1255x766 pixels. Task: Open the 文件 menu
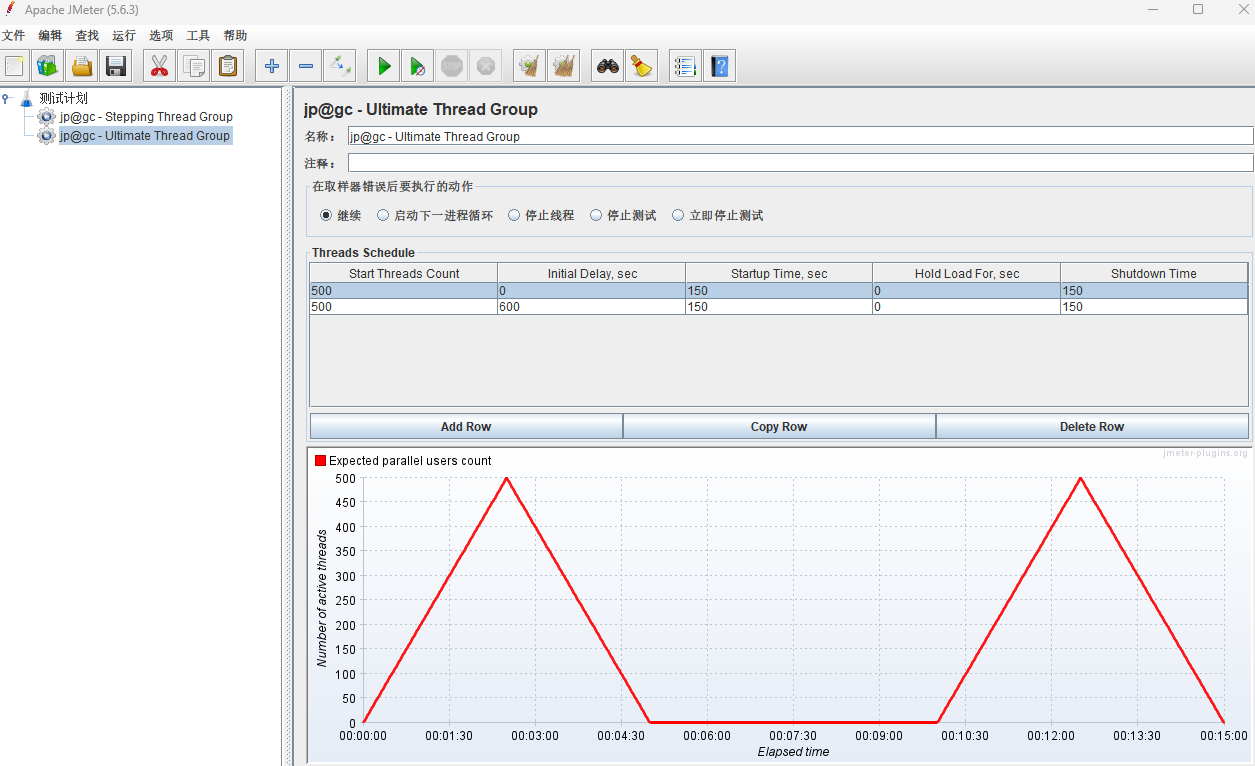click(x=13, y=35)
